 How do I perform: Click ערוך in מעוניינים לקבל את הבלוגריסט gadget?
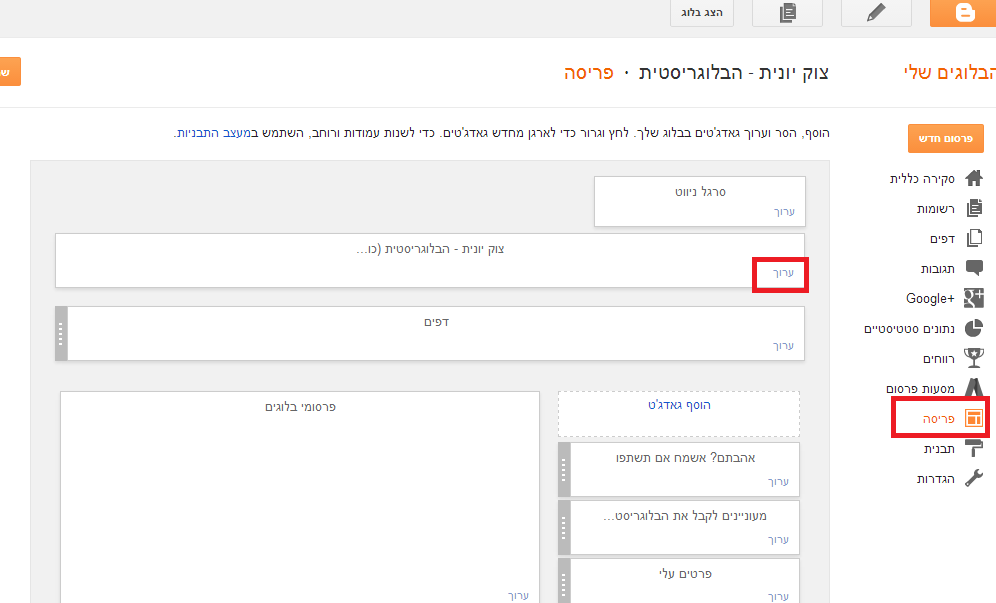[779, 539]
